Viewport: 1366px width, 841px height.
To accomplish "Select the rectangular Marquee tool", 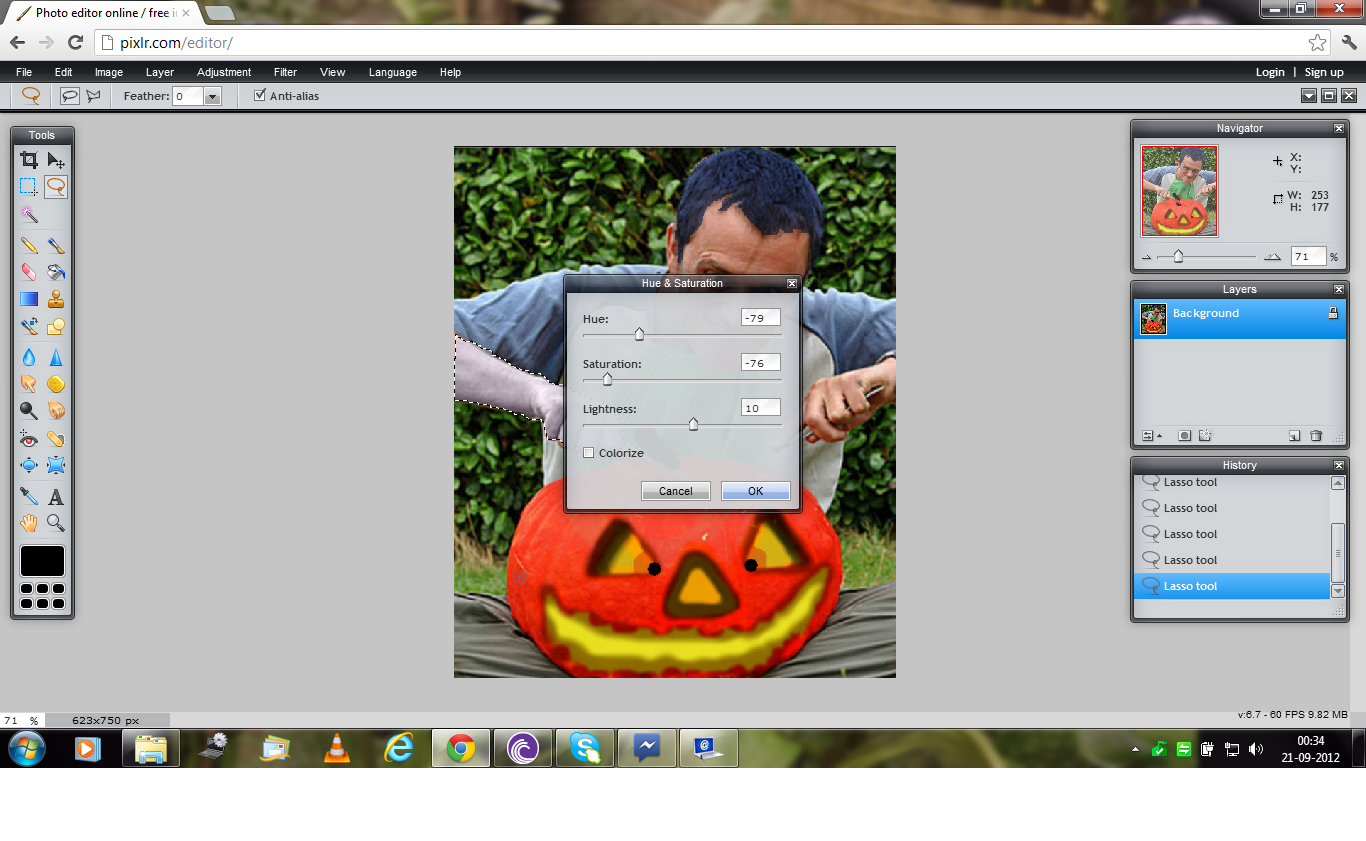I will (x=29, y=187).
